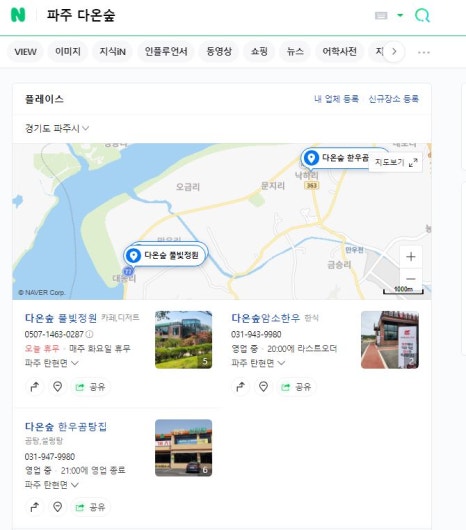Show 다온숲 풀빛정원 location pin
Image resolution: width=466 pixels, height=530 pixels.
pyautogui.click(x=57, y=387)
